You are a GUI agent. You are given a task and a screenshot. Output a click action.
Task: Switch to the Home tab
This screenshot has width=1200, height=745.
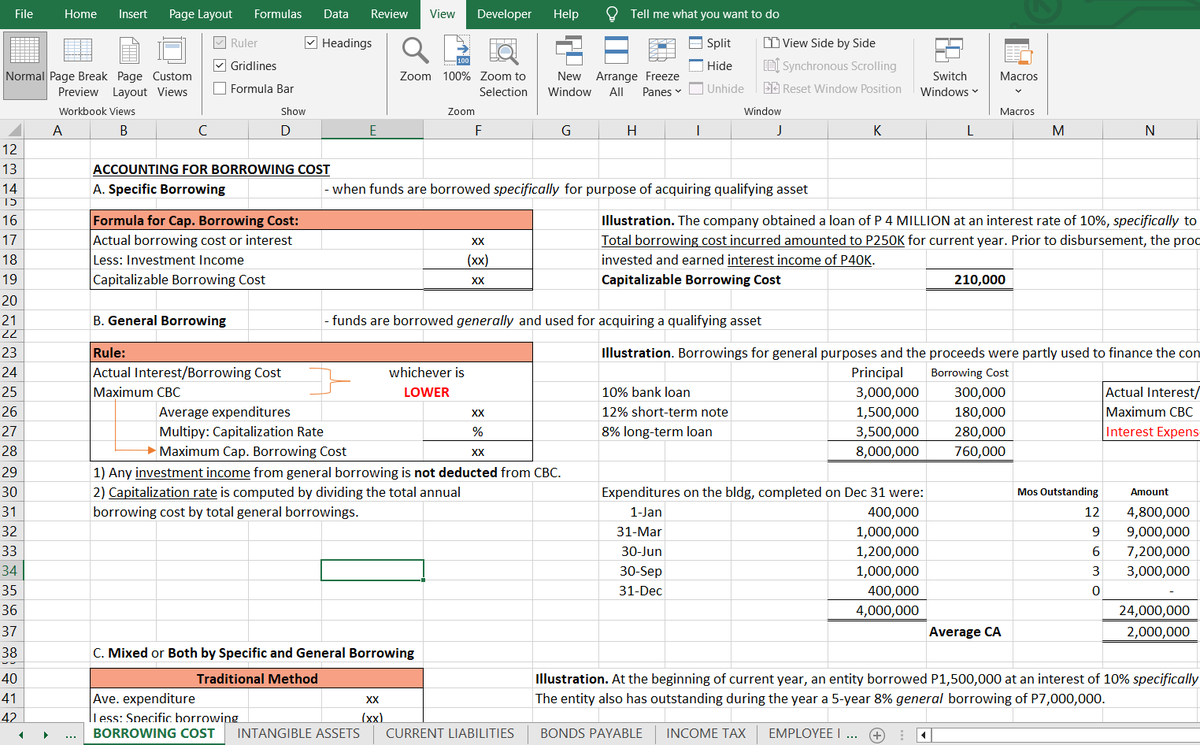[x=80, y=14]
